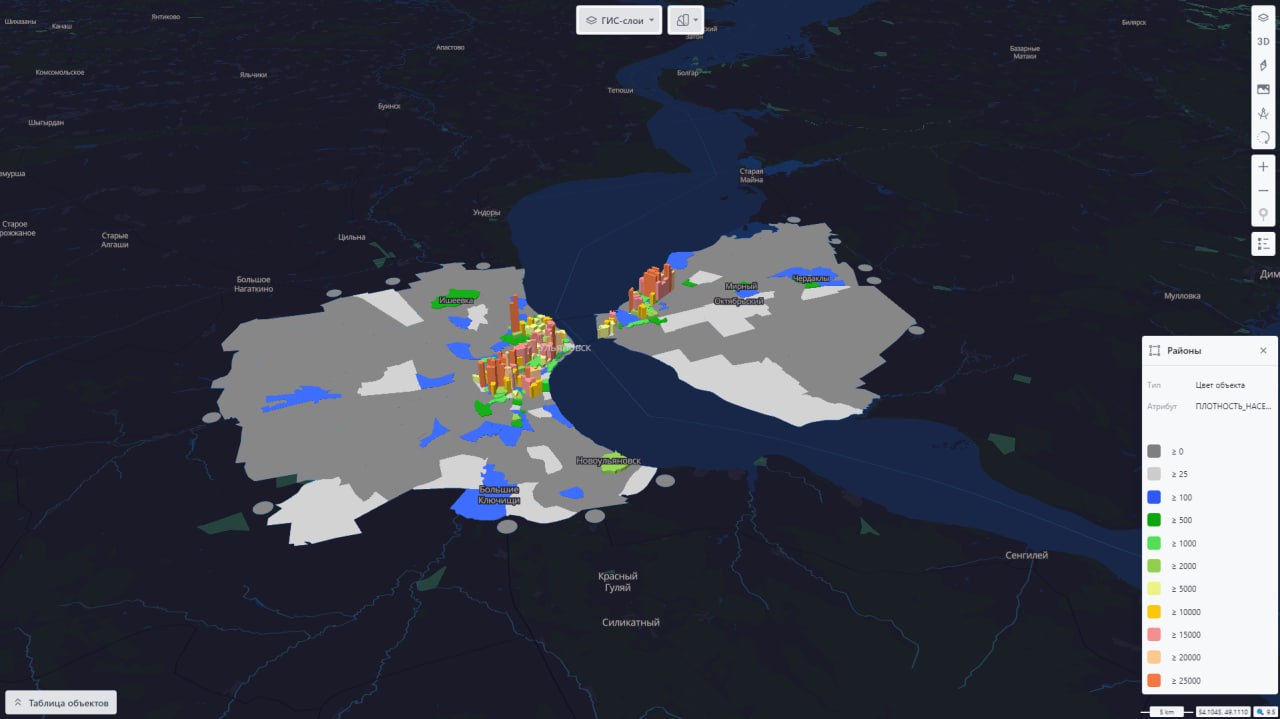Click the Апастово map label
This screenshot has width=1280, height=719.
tap(451, 48)
